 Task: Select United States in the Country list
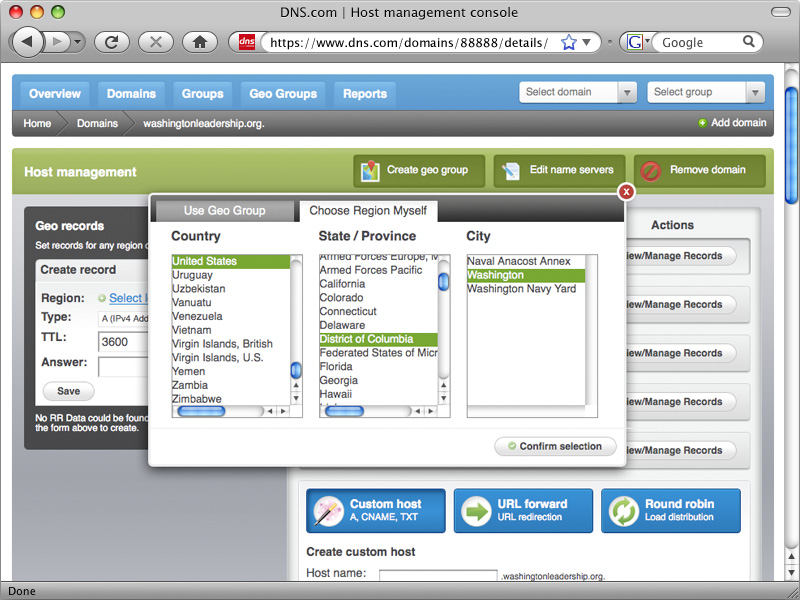coord(231,261)
